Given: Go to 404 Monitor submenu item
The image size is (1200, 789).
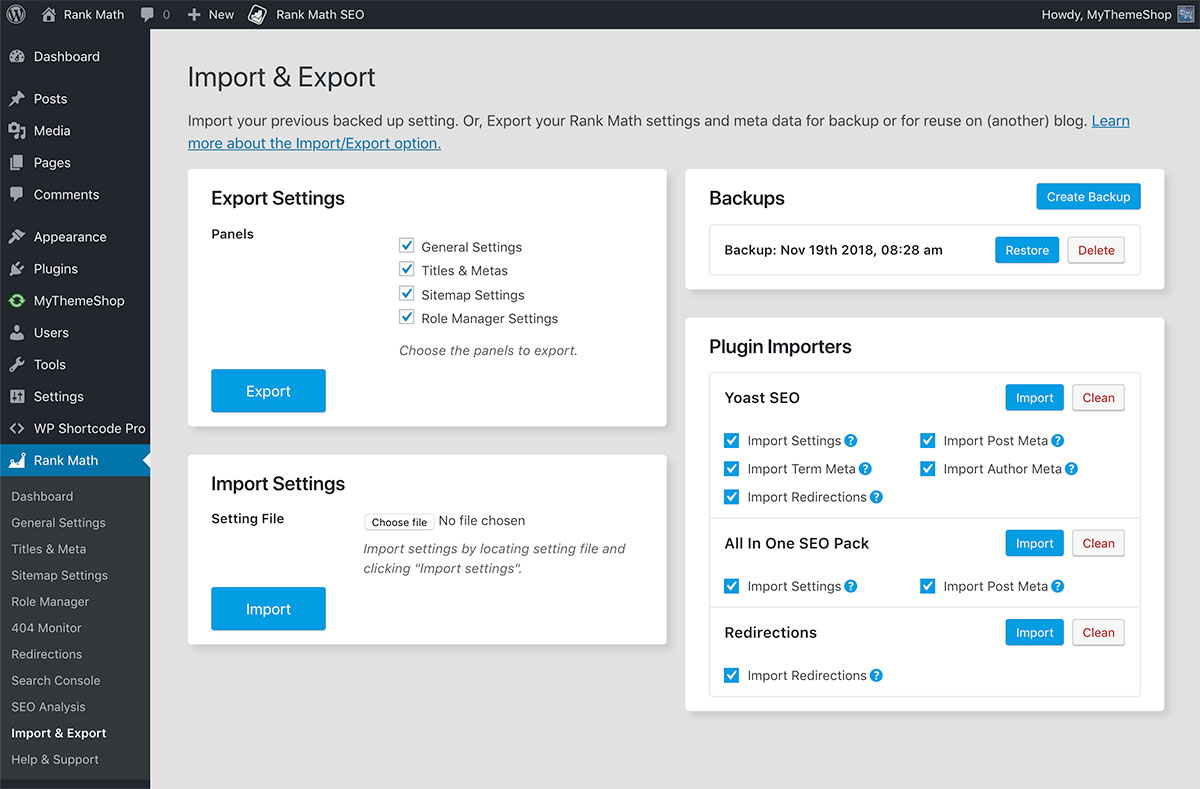Looking at the screenshot, I should (46, 628).
